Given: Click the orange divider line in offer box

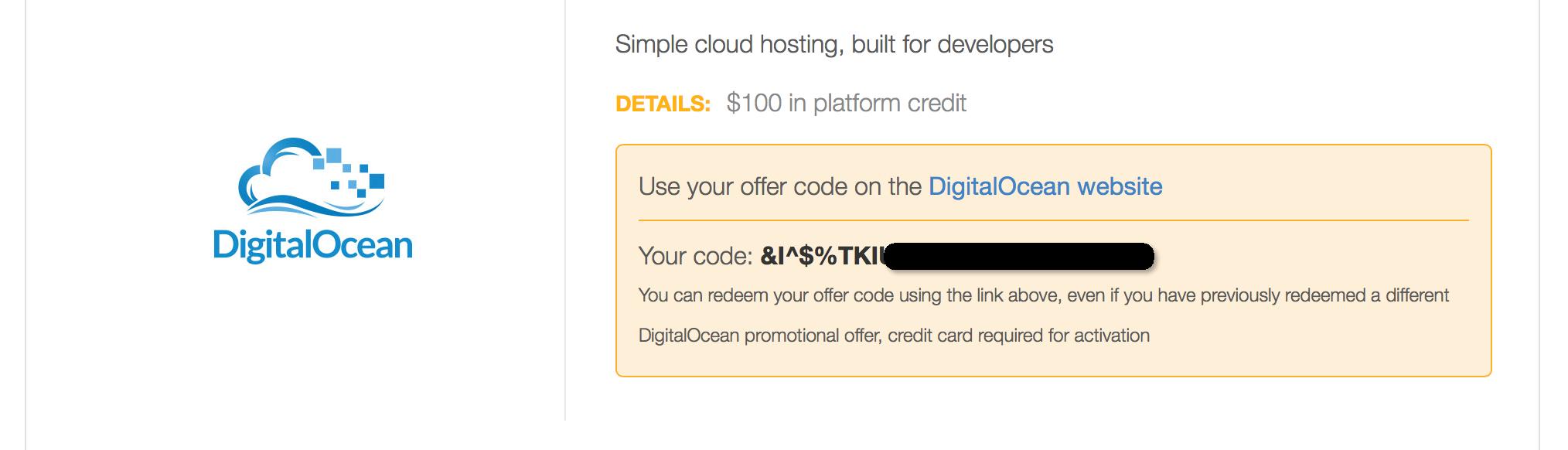Looking at the screenshot, I should (x=1053, y=220).
